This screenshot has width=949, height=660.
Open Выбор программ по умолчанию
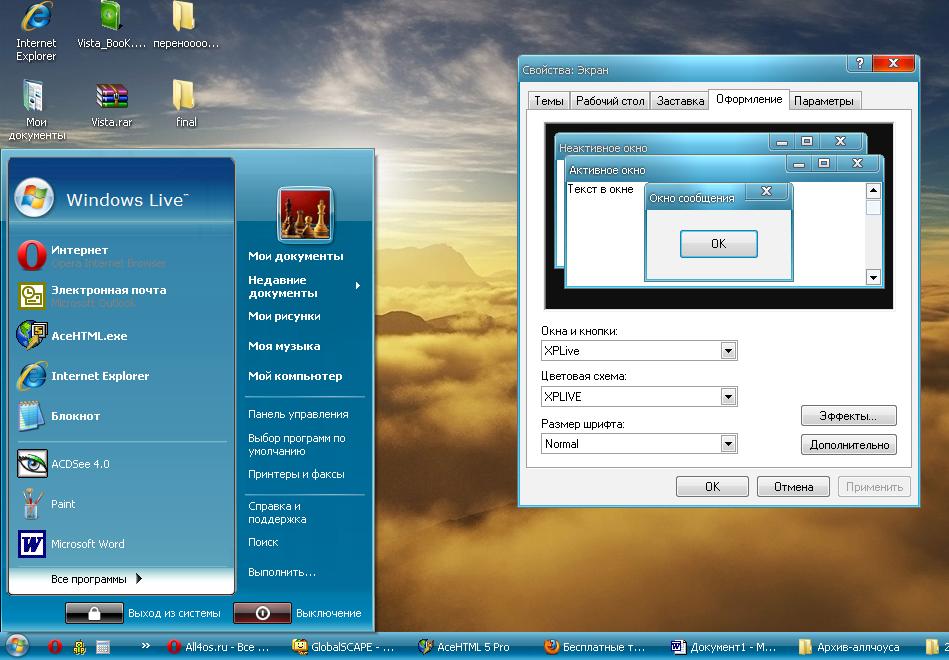pos(297,444)
